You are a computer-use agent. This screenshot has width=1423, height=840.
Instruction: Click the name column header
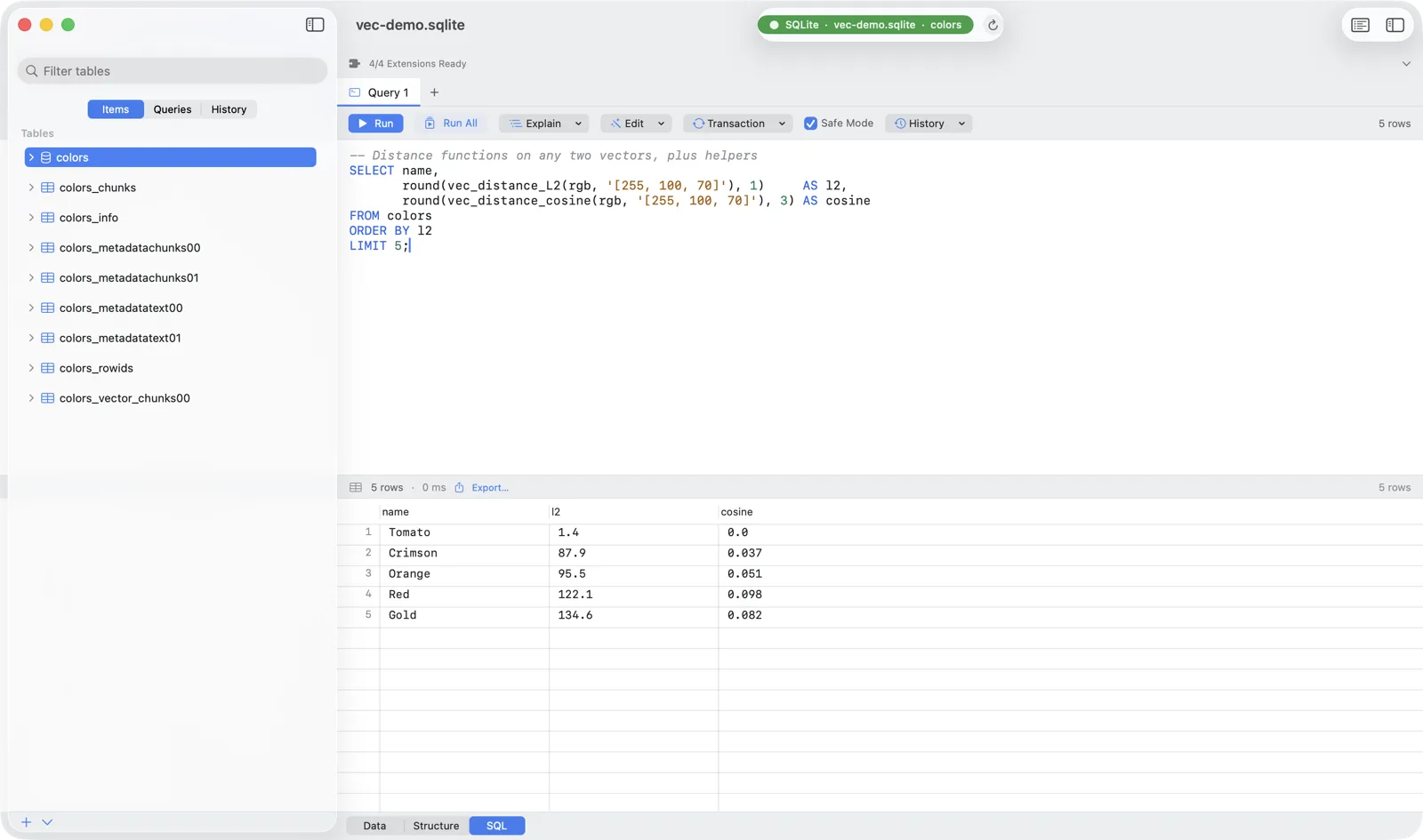pyautogui.click(x=464, y=512)
